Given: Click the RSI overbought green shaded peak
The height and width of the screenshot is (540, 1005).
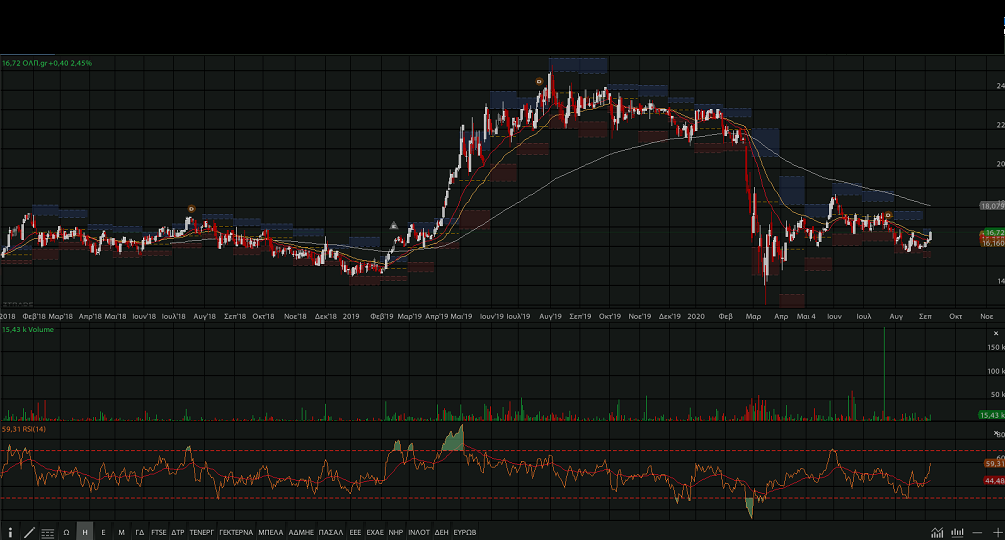Looking at the screenshot, I should [x=454, y=438].
